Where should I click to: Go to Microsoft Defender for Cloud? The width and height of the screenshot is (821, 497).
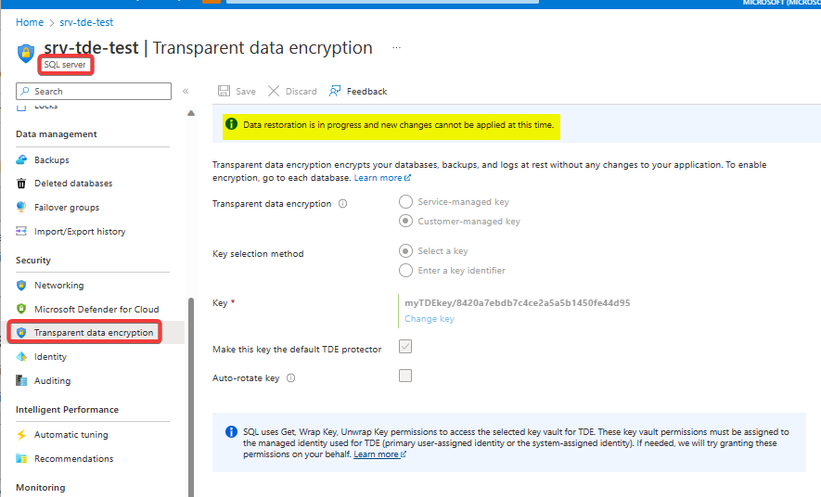coord(96,309)
